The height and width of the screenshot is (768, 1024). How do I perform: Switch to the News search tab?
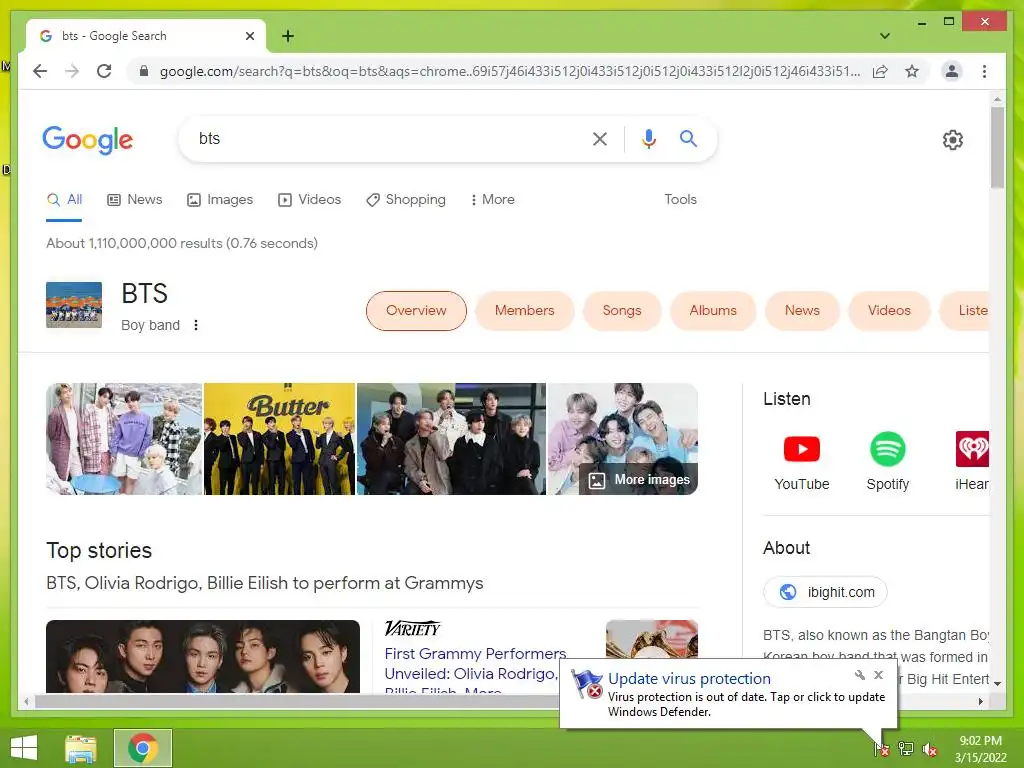click(x=135, y=200)
